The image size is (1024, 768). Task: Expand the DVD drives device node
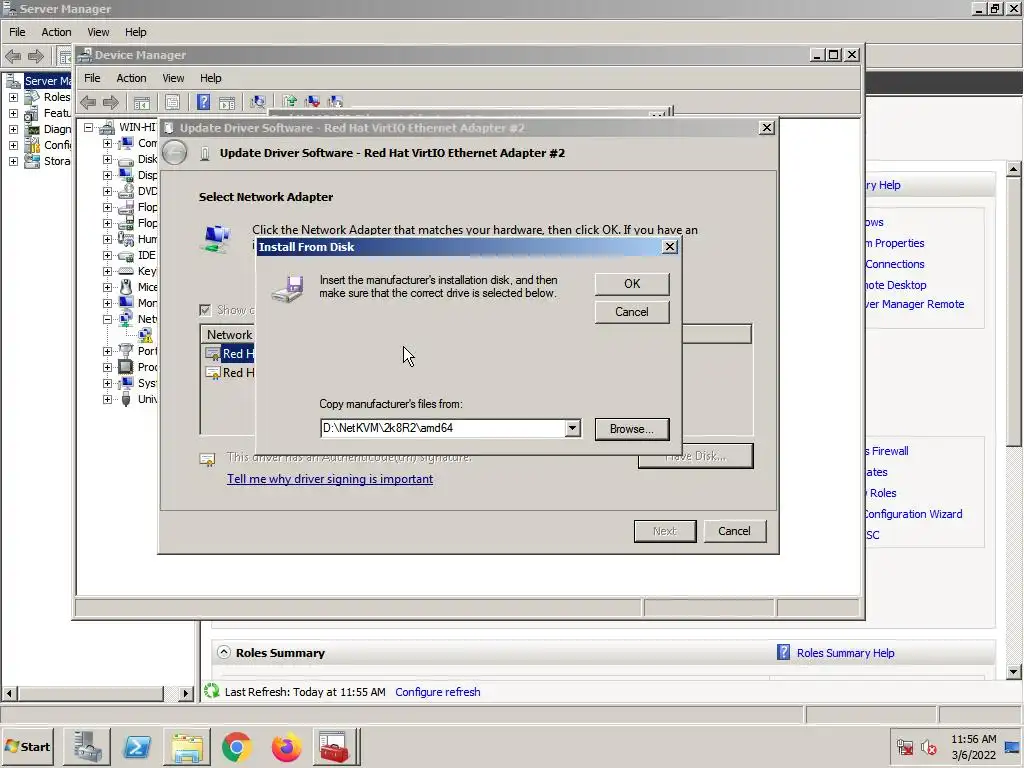click(x=107, y=191)
